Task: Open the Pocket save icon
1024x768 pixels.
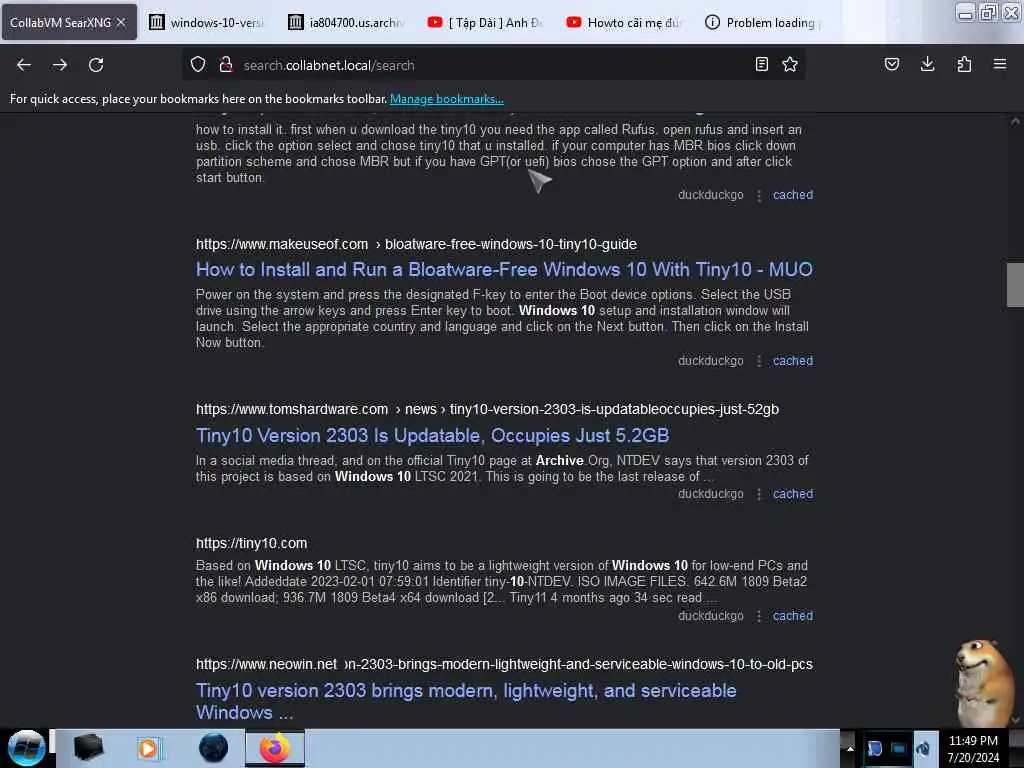Action: [891, 64]
